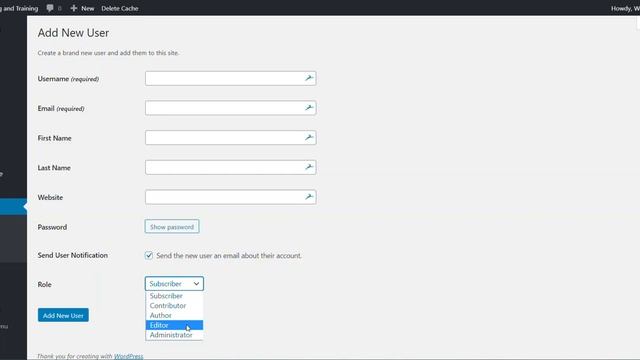Choose Administrator from the Role list
This screenshot has height=360, width=640.
(174, 335)
